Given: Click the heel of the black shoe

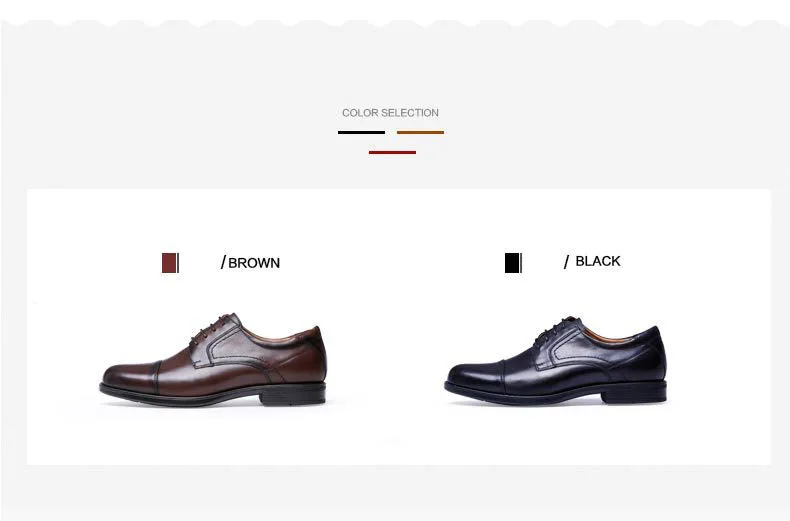Looking at the screenshot, I should pyautogui.click(x=634, y=393).
